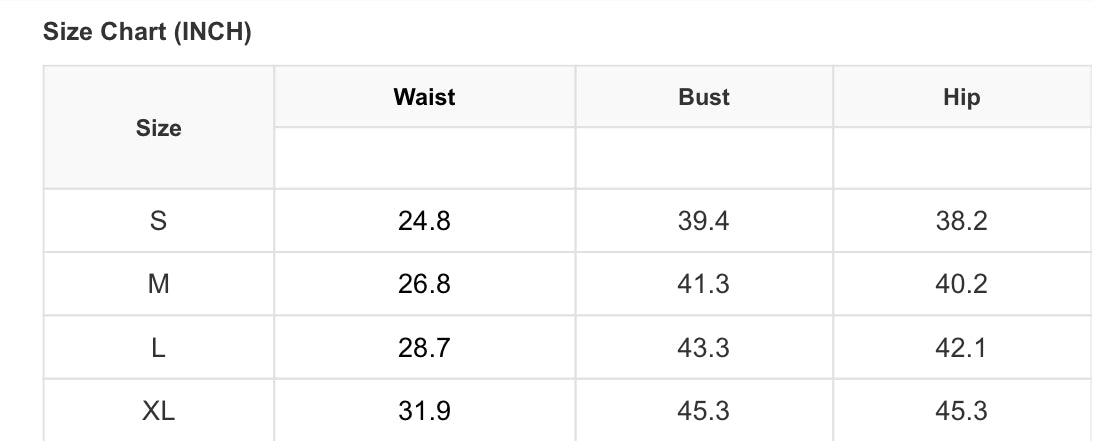
Task: Click the 43.3 bust measurement
Action: 704,347
